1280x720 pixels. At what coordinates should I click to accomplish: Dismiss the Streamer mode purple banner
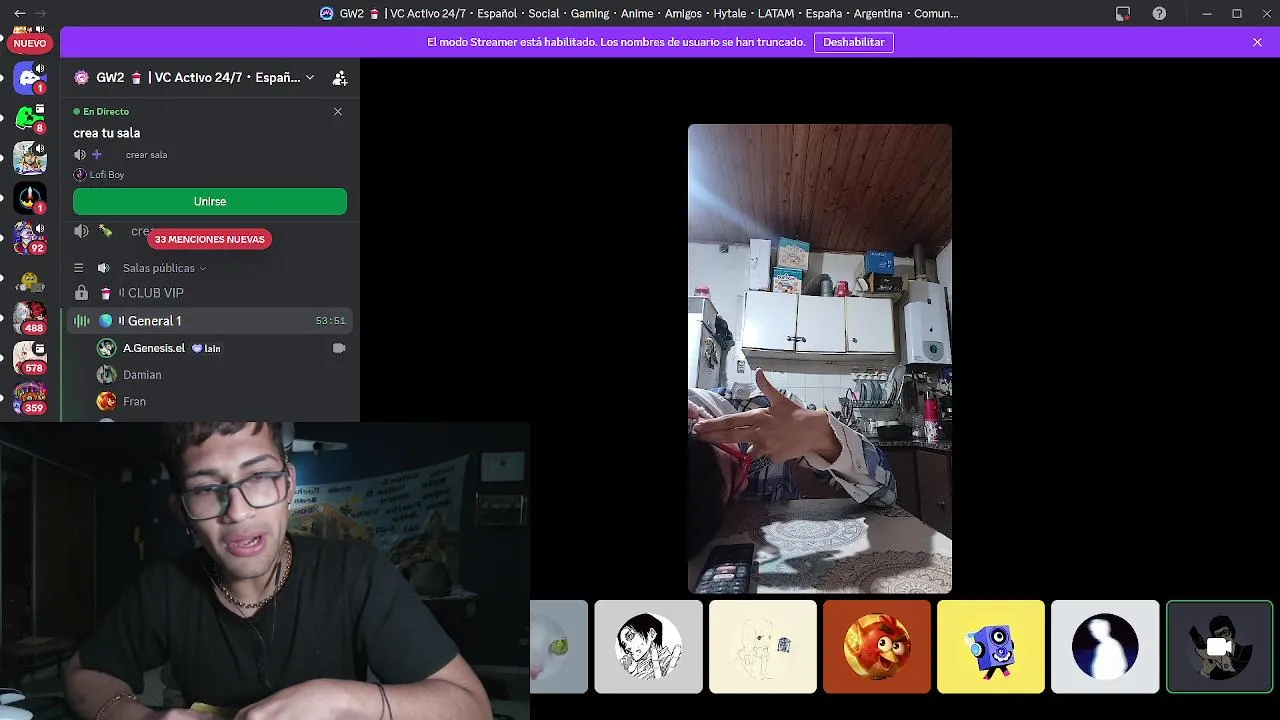(x=1257, y=42)
